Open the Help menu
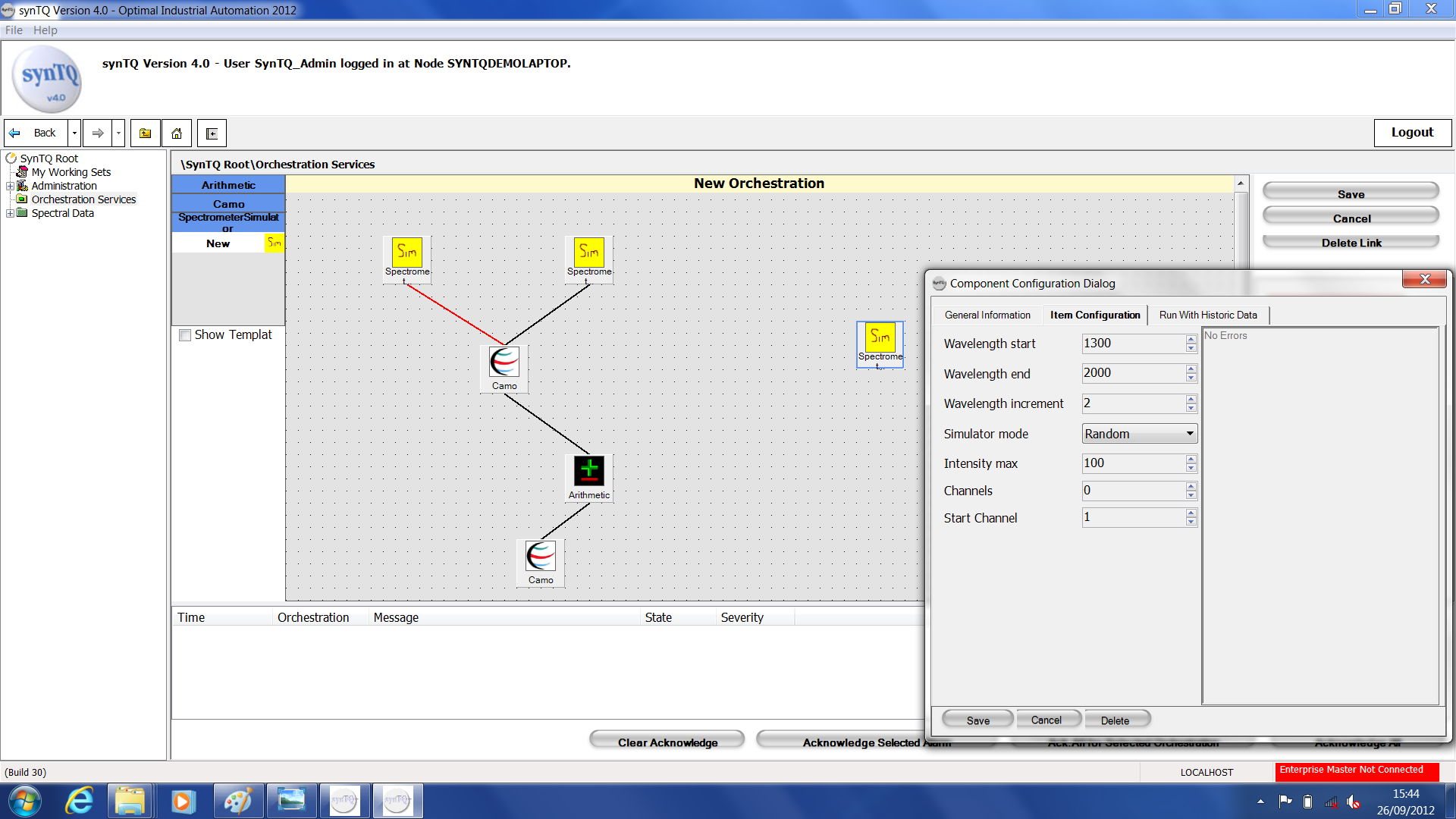 point(45,30)
